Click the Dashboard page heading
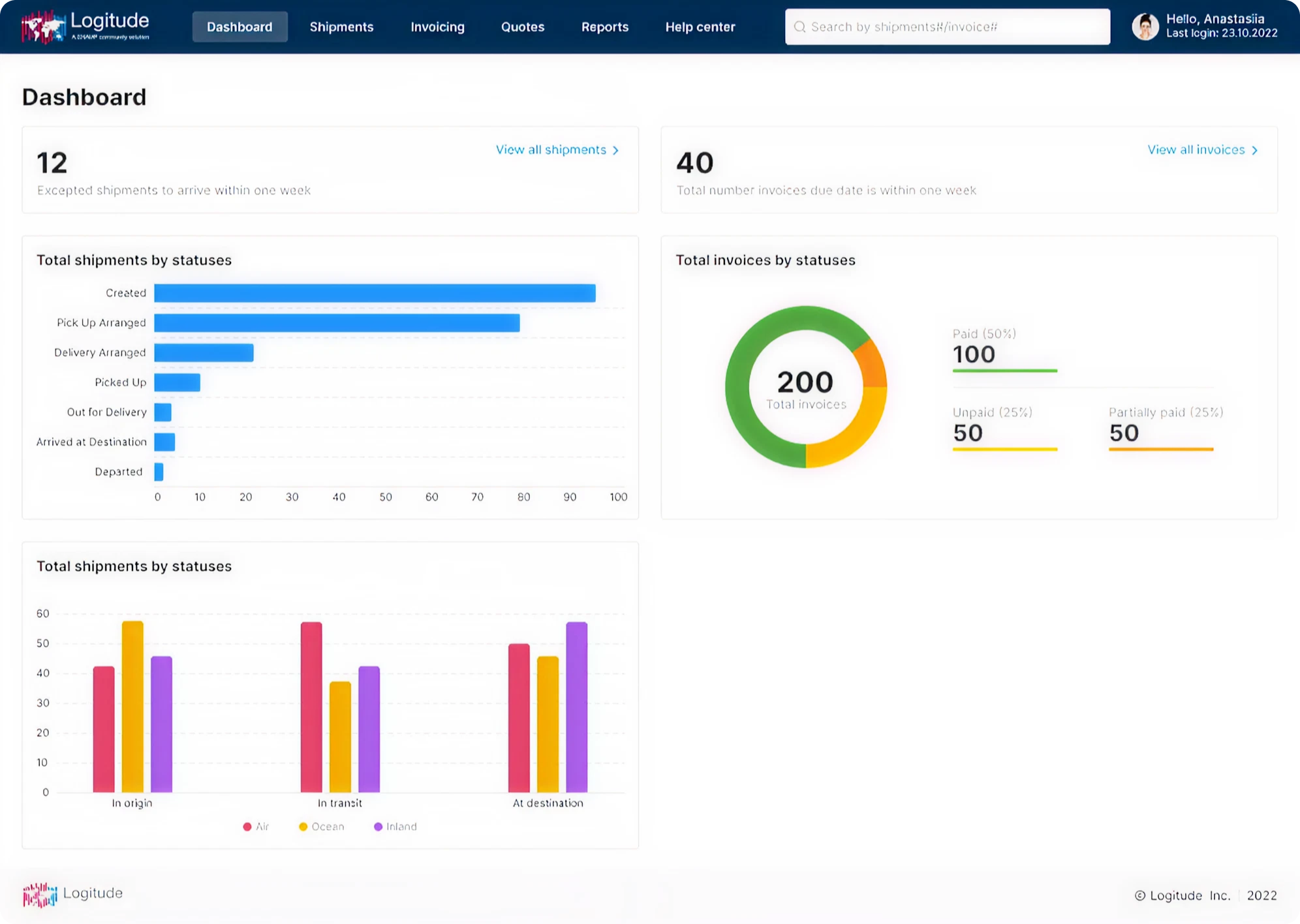 (84, 97)
